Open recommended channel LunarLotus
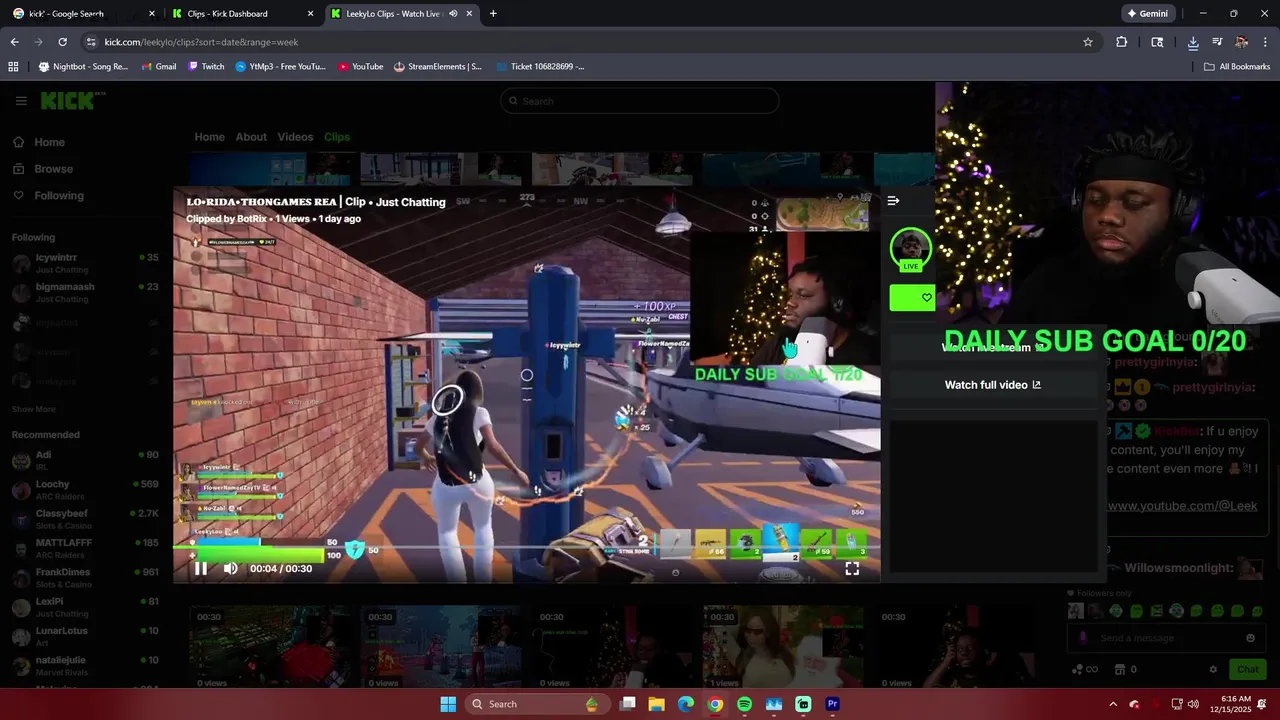The image size is (1280, 720). [85, 636]
